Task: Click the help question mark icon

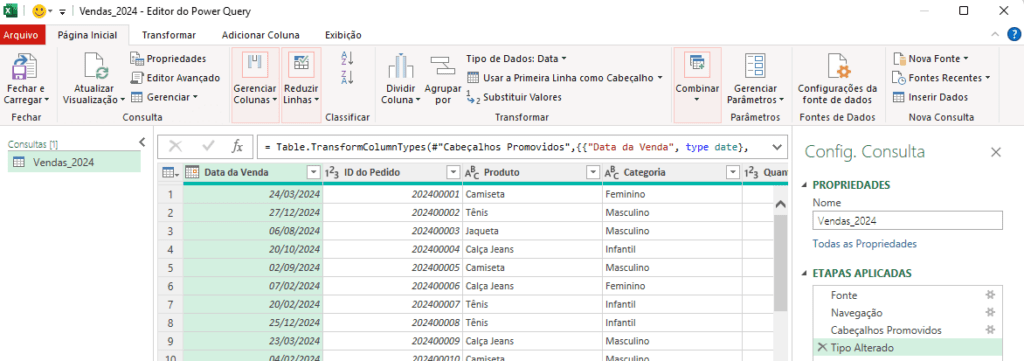Action: pos(1014,35)
